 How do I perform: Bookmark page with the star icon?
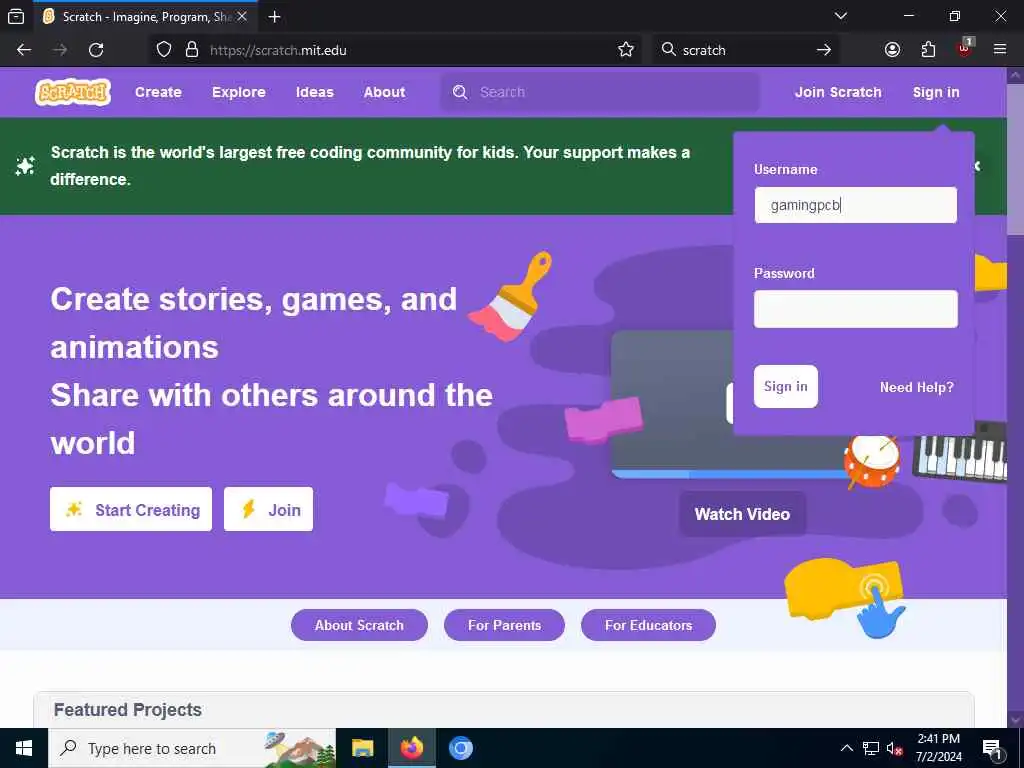(x=626, y=50)
